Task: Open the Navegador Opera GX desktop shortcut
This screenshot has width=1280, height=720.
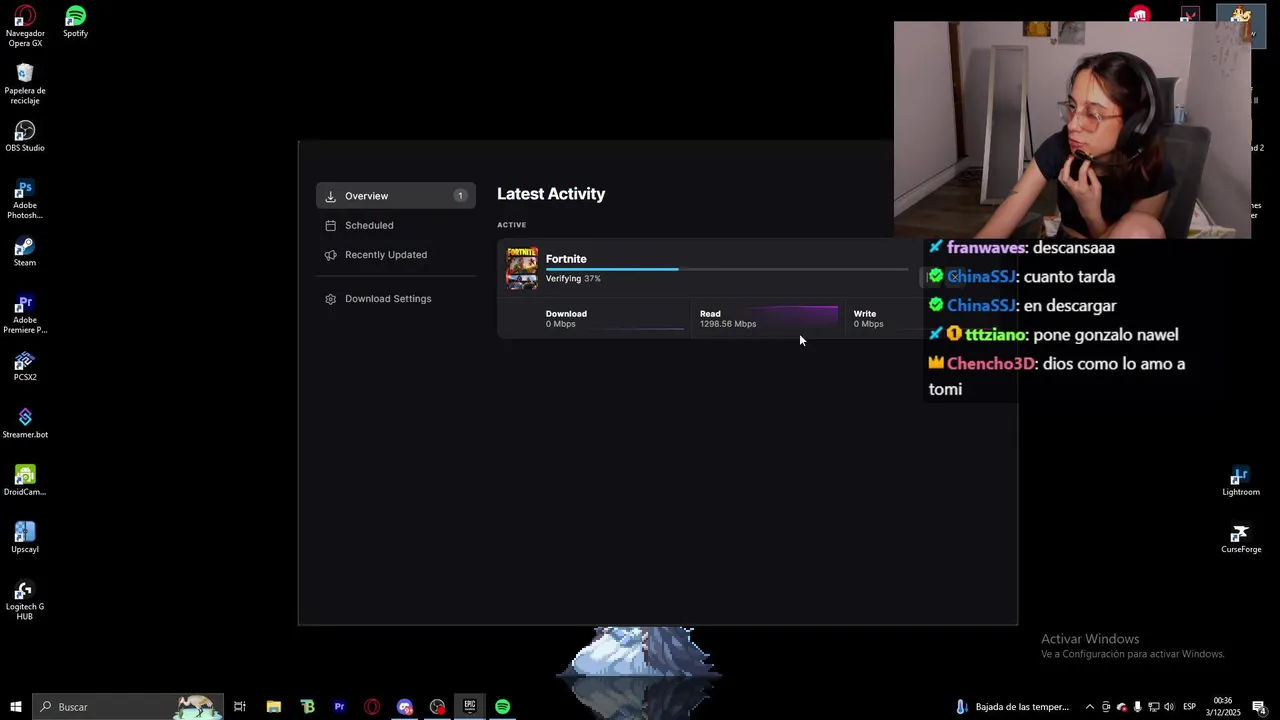Action: [25, 26]
